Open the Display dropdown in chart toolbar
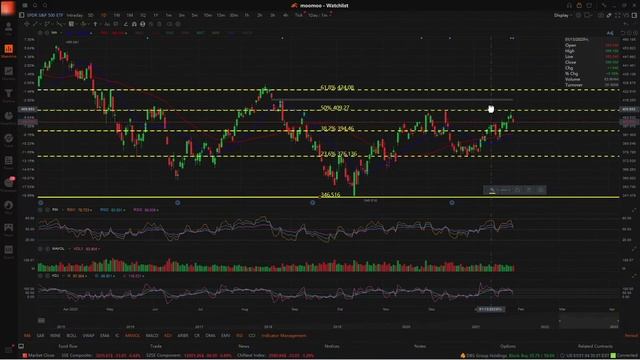This screenshot has width=640, height=360. tap(564, 15)
